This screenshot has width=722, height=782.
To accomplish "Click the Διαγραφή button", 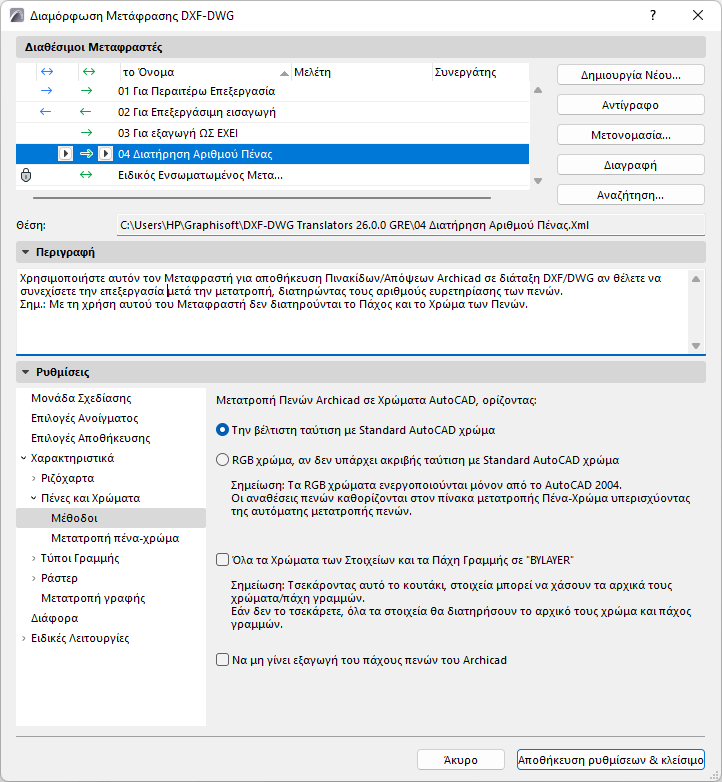I will tap(631, 165).
